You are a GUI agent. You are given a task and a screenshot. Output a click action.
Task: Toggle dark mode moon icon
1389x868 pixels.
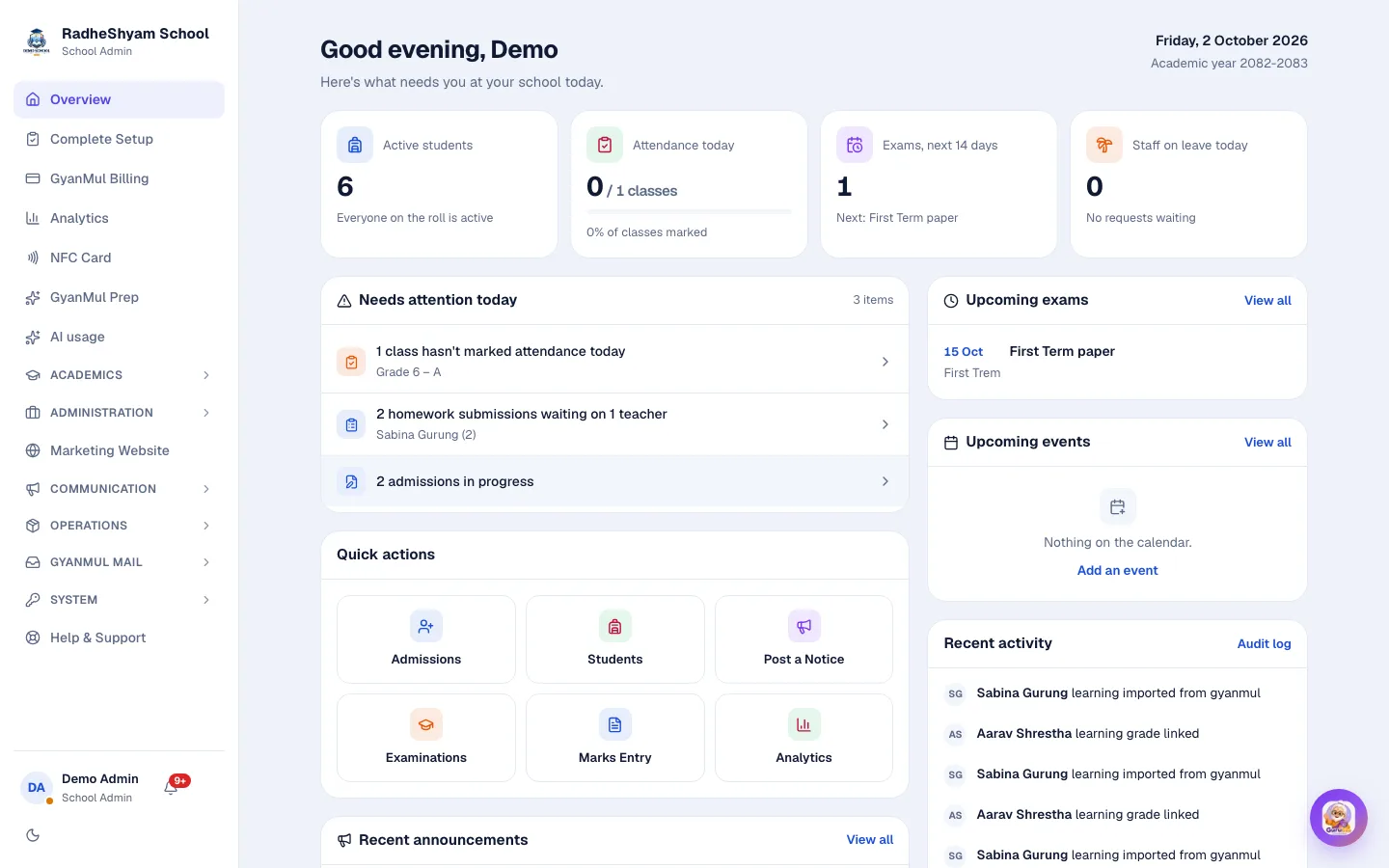(x=33, y=835)
